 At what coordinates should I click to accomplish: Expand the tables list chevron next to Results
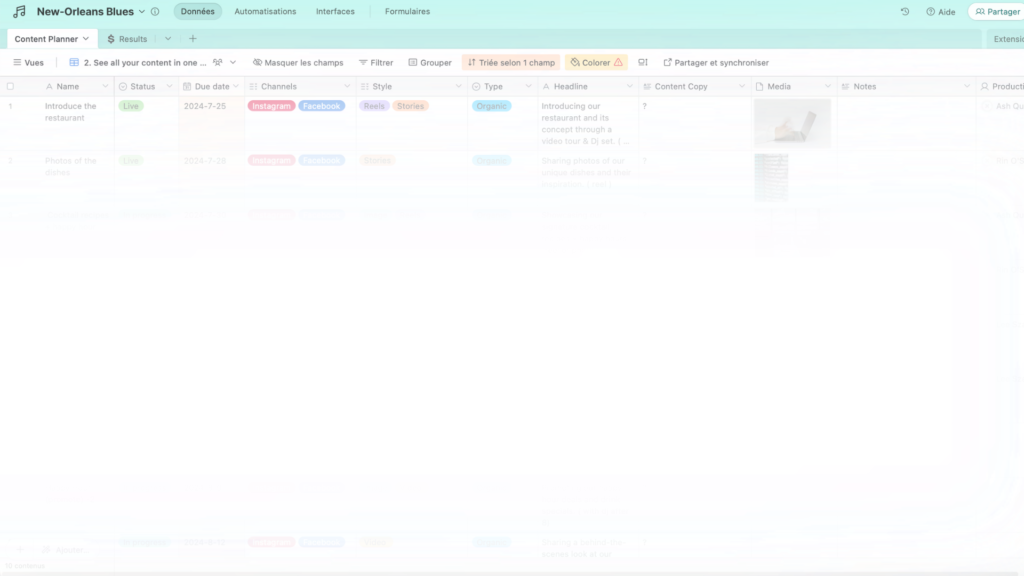168,39
